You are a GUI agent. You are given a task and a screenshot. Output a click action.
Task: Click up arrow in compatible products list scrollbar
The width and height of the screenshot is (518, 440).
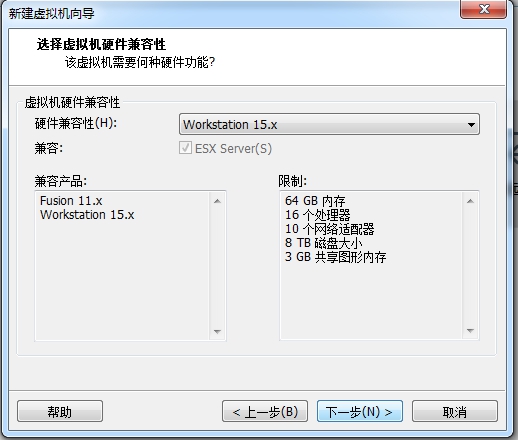click(x=217, y=201)
